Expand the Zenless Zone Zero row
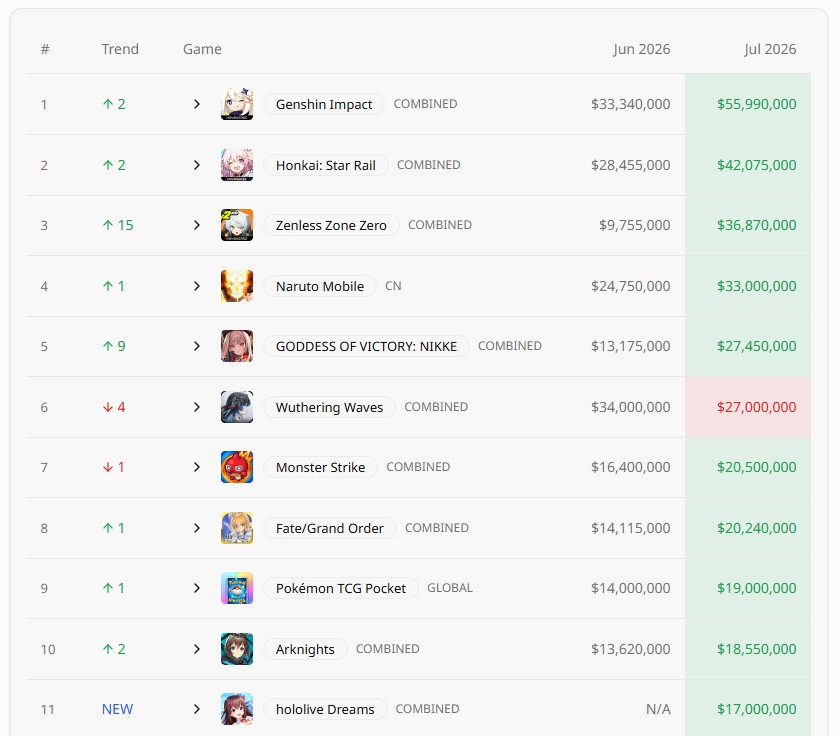Screen dimensions: 840x736 197,225
